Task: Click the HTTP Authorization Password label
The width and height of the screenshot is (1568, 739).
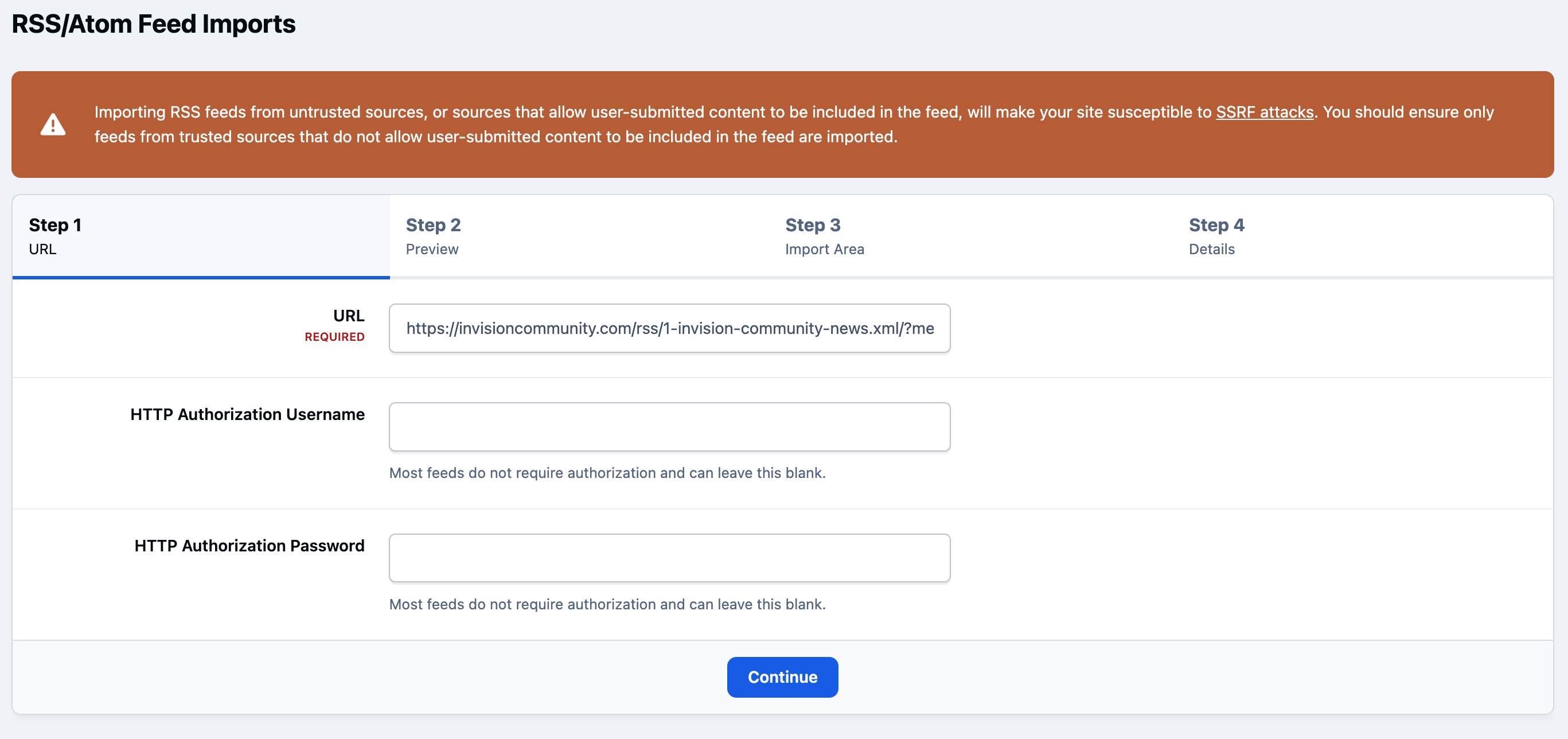Action: [249, 546]
